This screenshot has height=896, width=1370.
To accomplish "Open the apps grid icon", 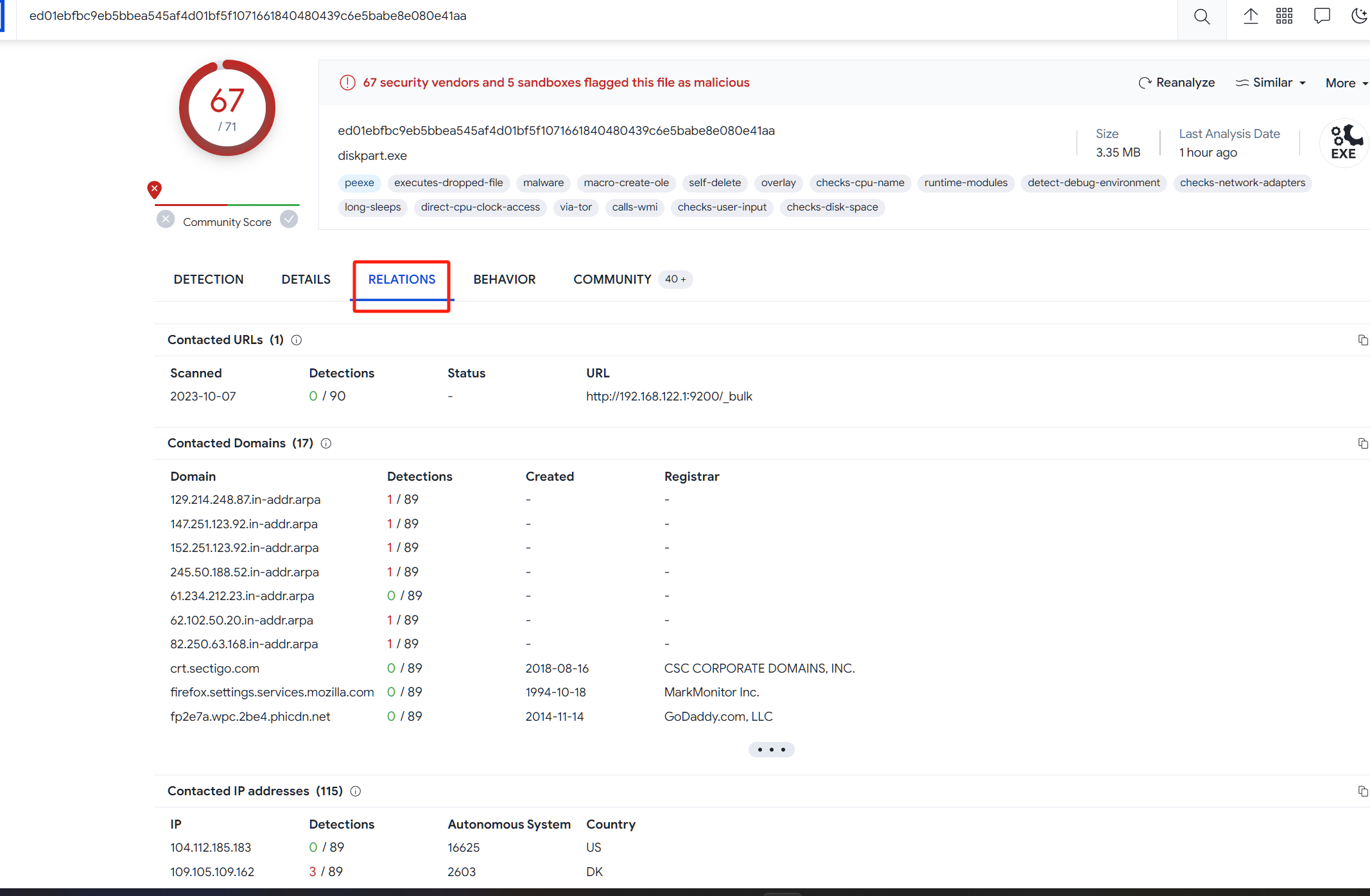I will pyautogui.click(x=1285, y=17).
